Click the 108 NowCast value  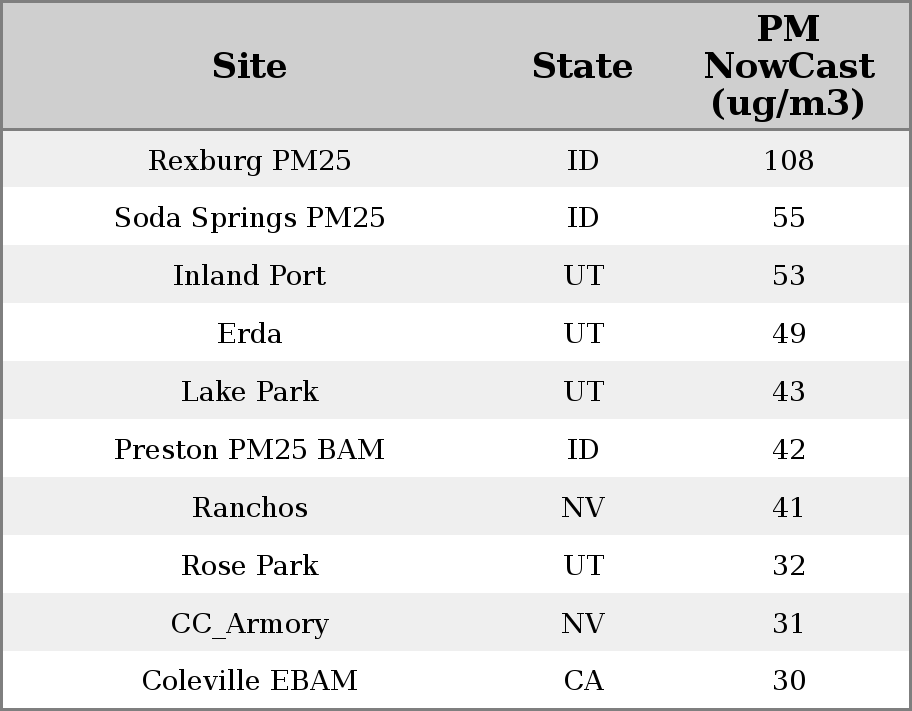788,160
